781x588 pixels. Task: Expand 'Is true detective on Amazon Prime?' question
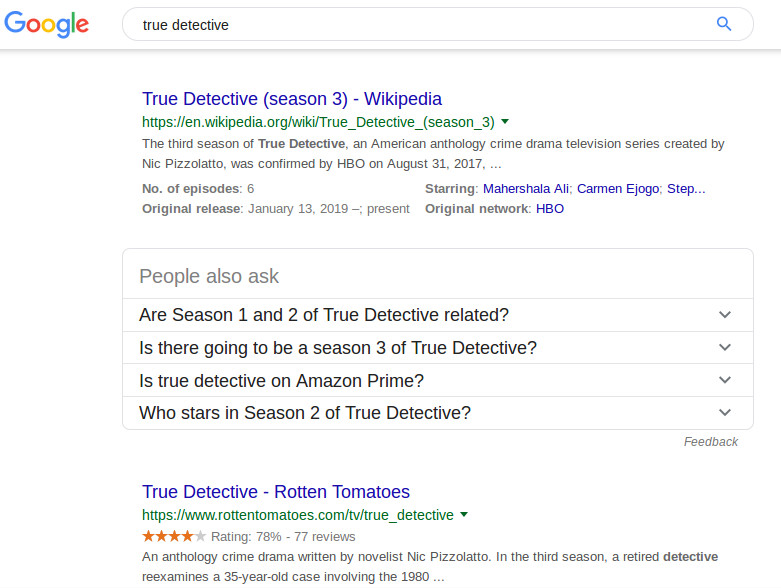437,380
